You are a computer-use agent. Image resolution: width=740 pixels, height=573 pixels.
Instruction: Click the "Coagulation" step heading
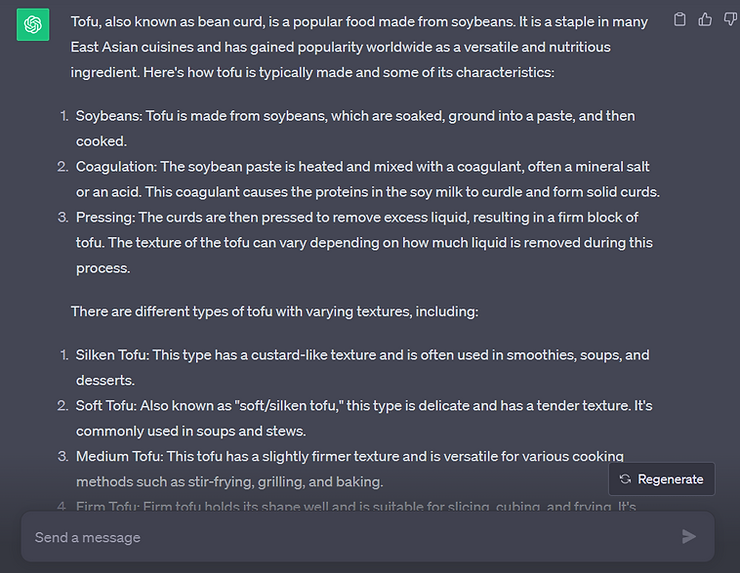tap(115, 166)
